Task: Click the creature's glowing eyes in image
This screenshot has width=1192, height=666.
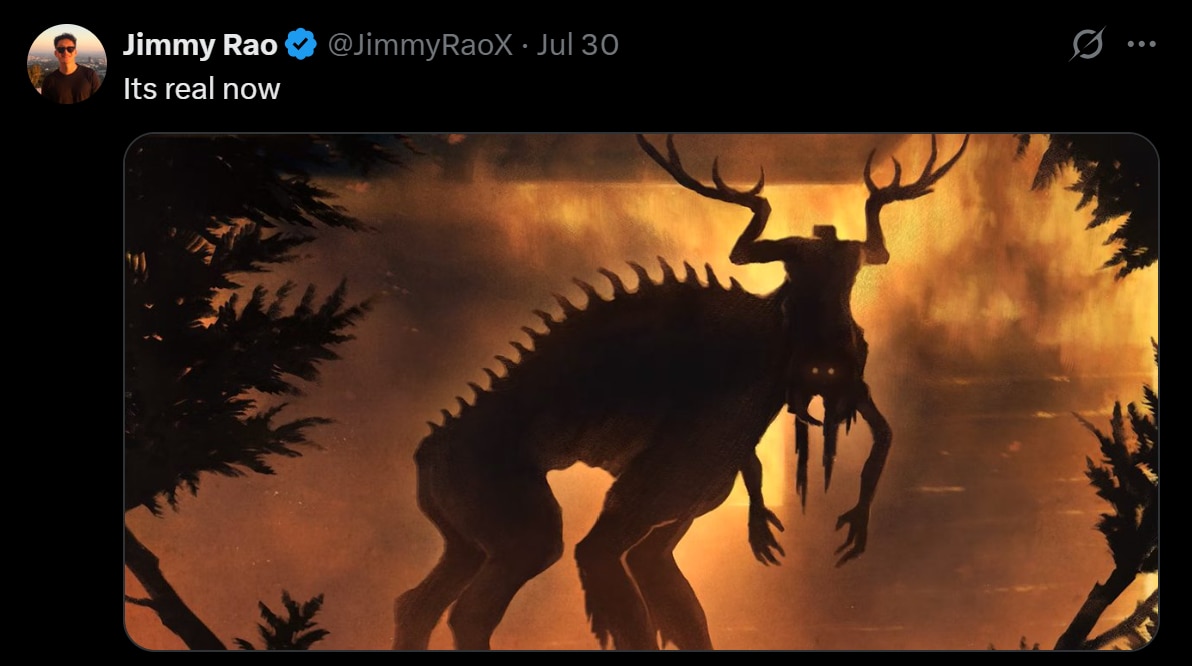Action: [825, 372]
